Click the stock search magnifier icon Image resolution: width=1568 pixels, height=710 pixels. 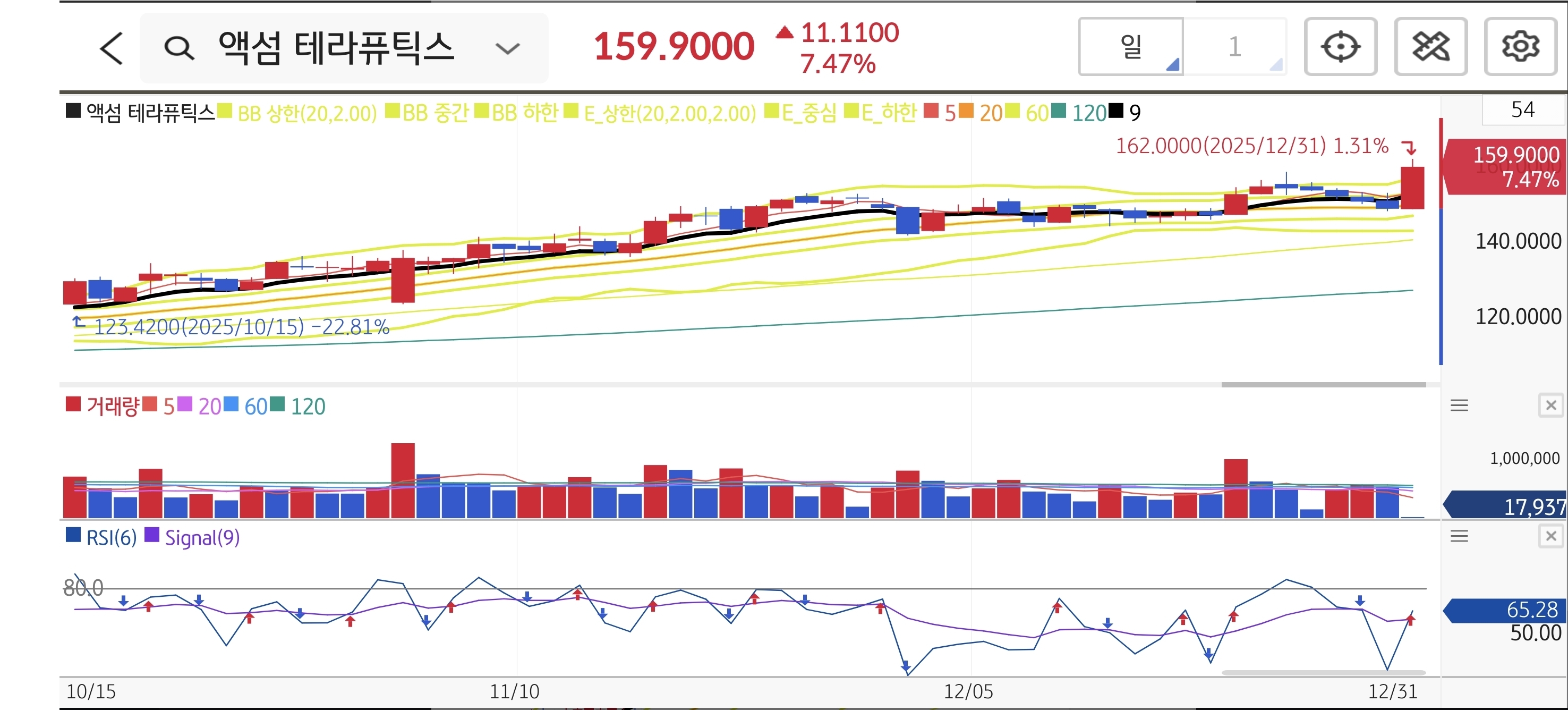tap(179, 48)
